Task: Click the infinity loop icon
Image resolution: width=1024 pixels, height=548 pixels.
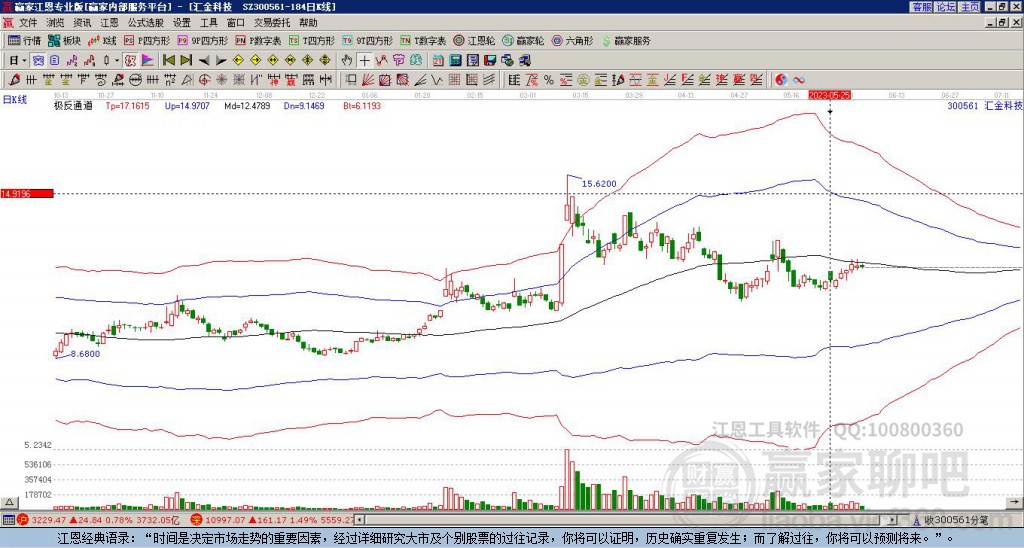Action: 799,80
